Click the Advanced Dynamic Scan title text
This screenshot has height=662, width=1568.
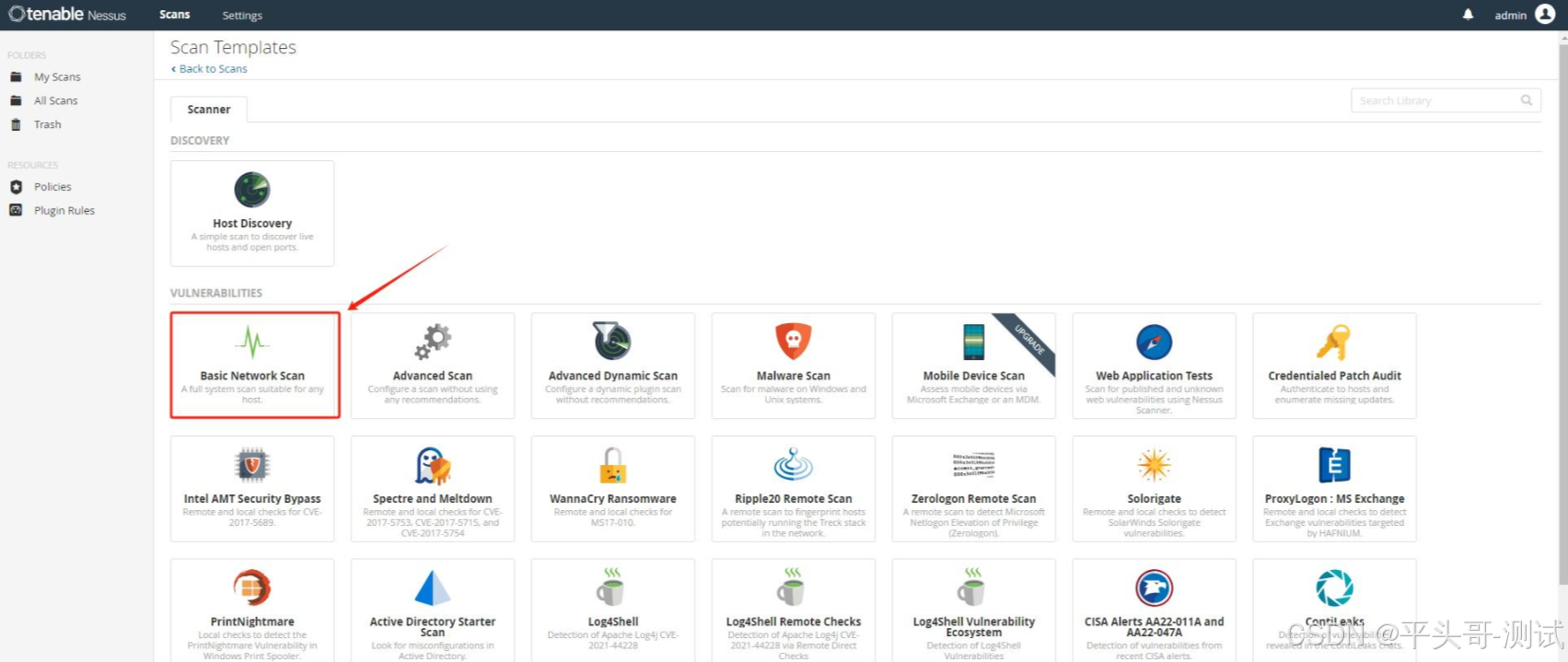click(x=612, y=376)
